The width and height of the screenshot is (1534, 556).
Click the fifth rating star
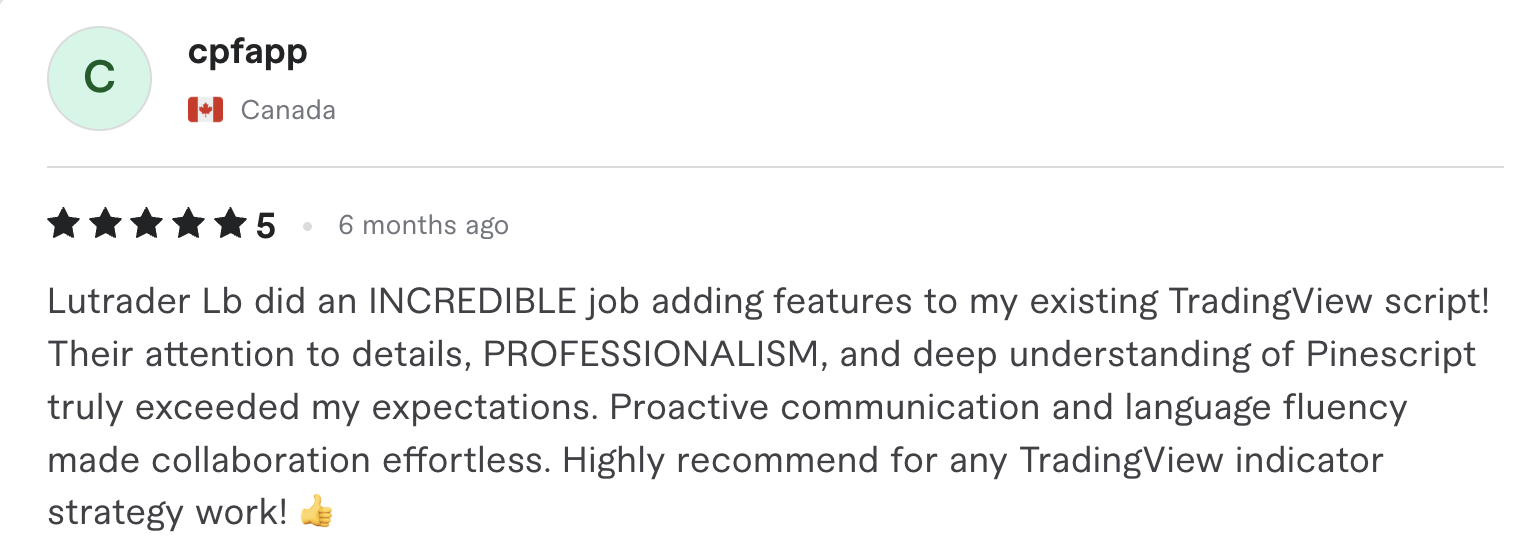pos(231,224)
